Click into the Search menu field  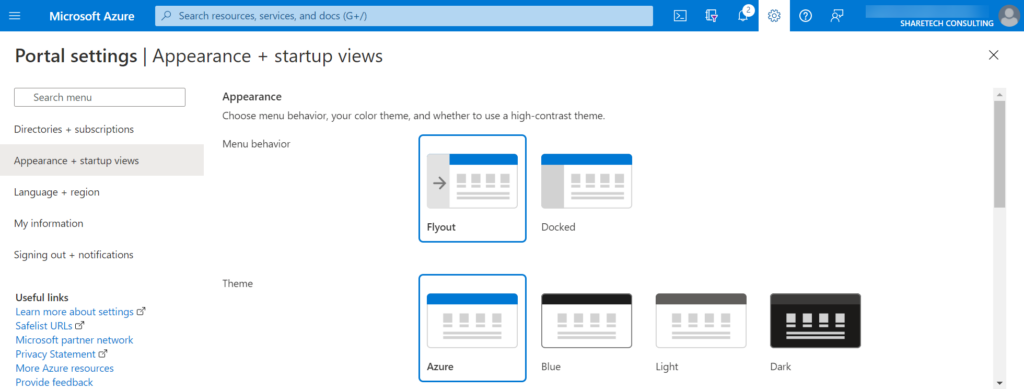pyautogui.click(x=100, y=97)
